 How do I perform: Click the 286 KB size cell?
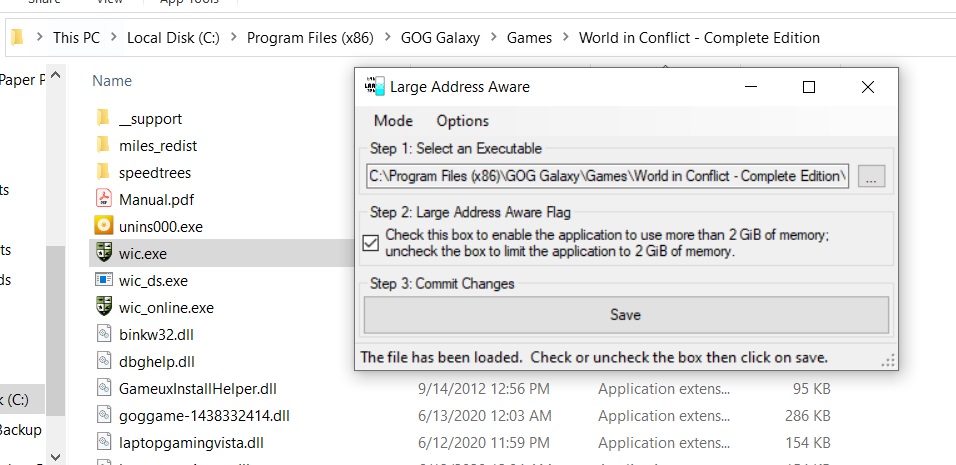click(x=807, y=416)
